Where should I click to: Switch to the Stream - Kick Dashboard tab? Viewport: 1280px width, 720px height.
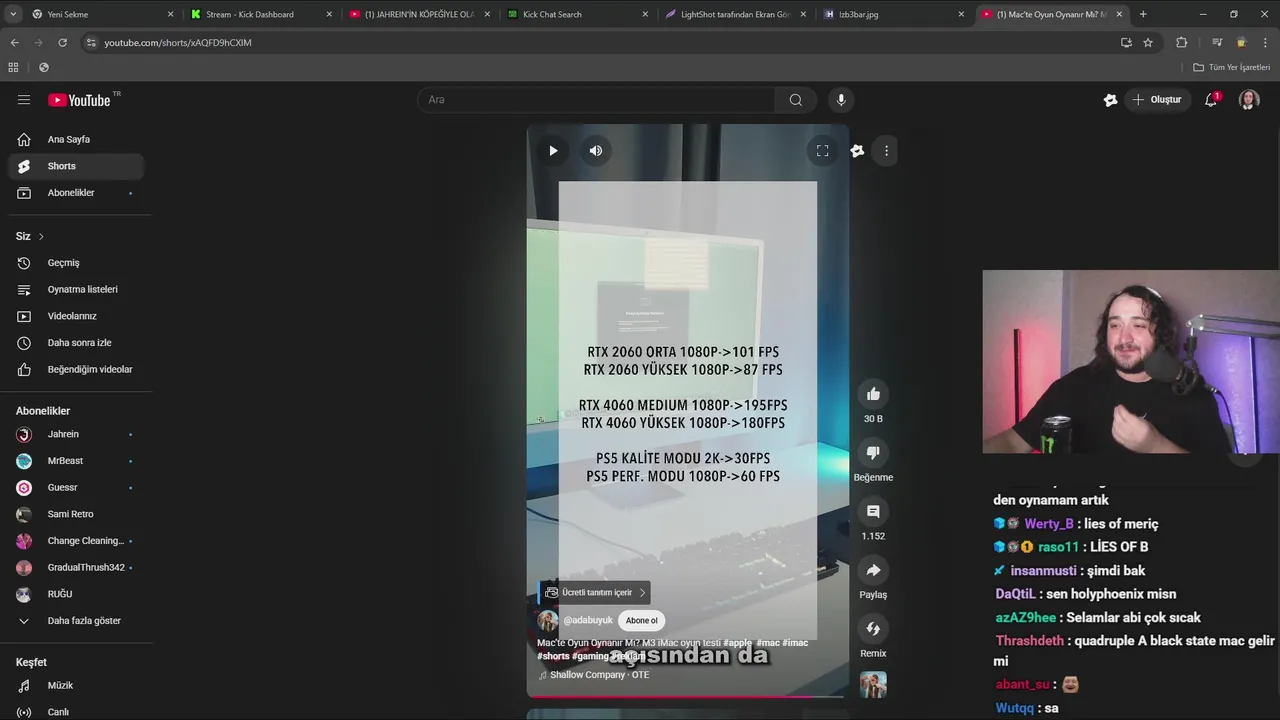[260, 14]
